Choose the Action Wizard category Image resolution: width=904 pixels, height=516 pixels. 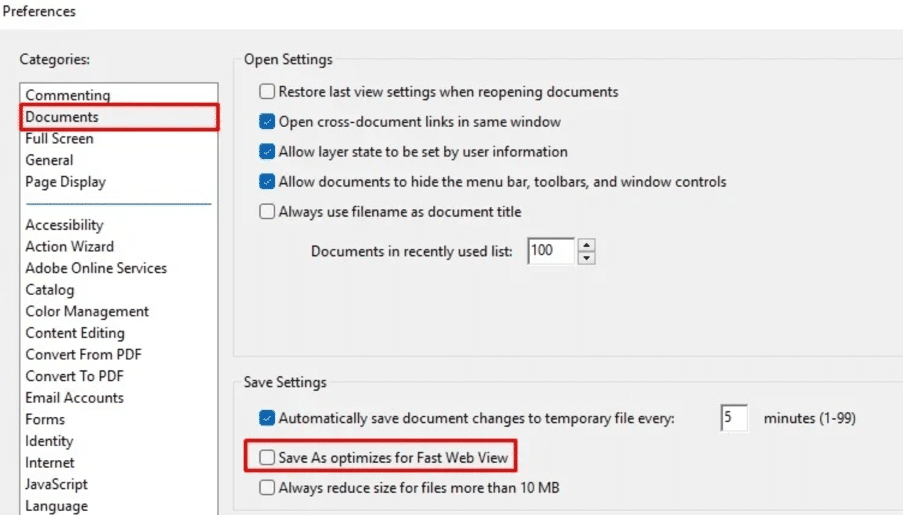(x=69, y=246)
